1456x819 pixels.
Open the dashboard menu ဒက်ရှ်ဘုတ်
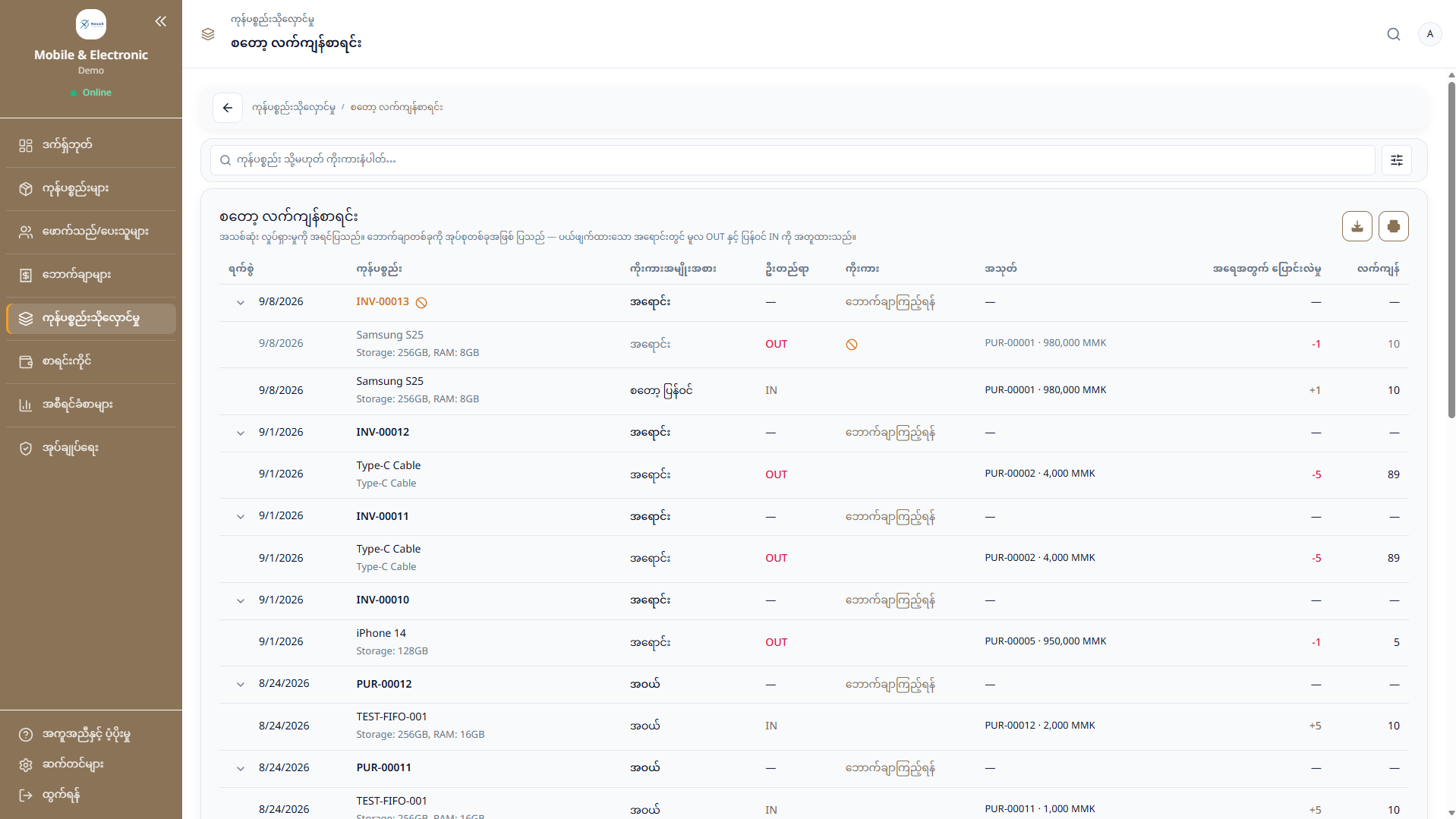pyautogui.click(x=91, y=145)
